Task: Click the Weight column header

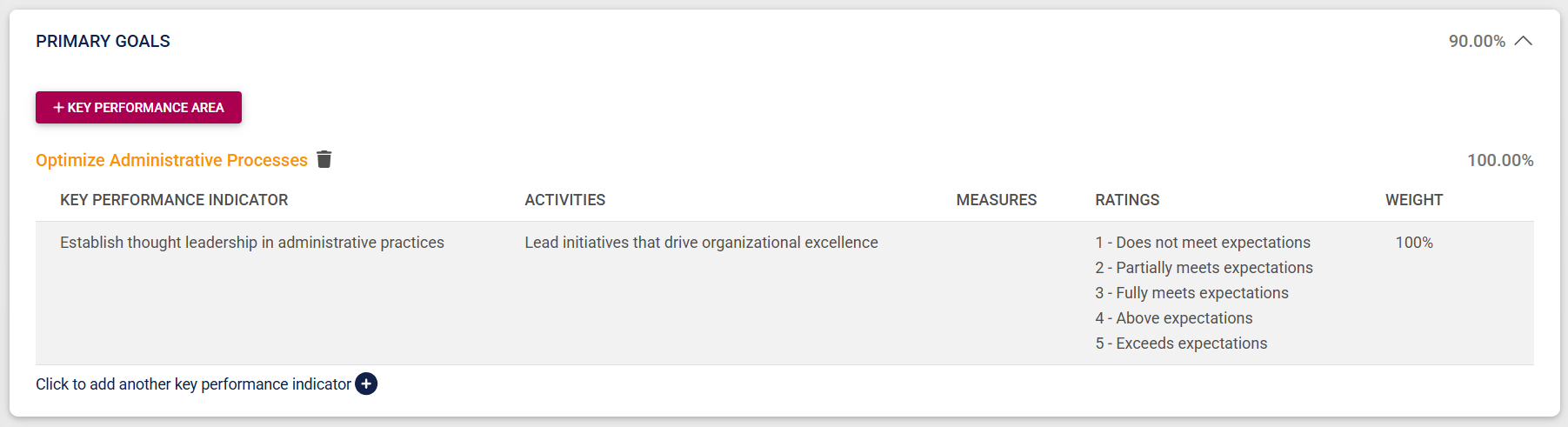Action: [x=1413, y=200]
